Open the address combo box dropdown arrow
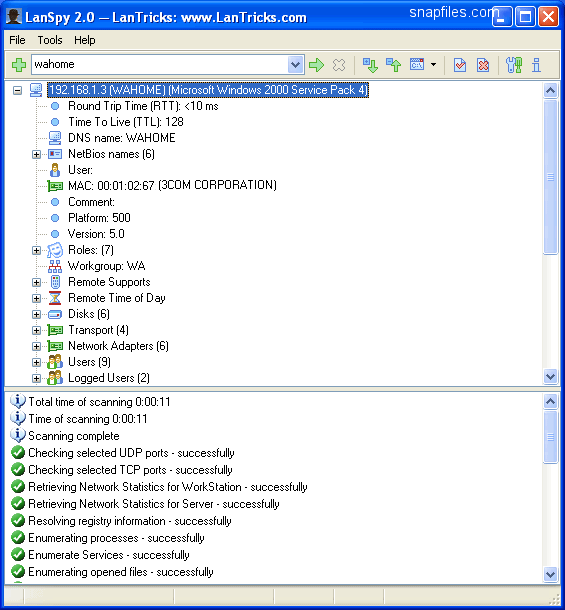Image resolution: width=565 pixels, height=610 pixels. pyautogui.click(x=295, y=65)
